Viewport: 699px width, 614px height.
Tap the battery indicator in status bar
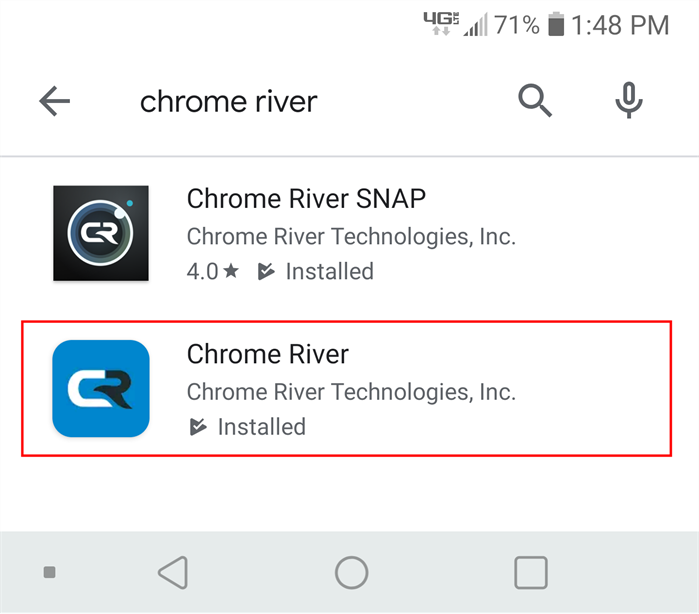click(x=557, y=25)
